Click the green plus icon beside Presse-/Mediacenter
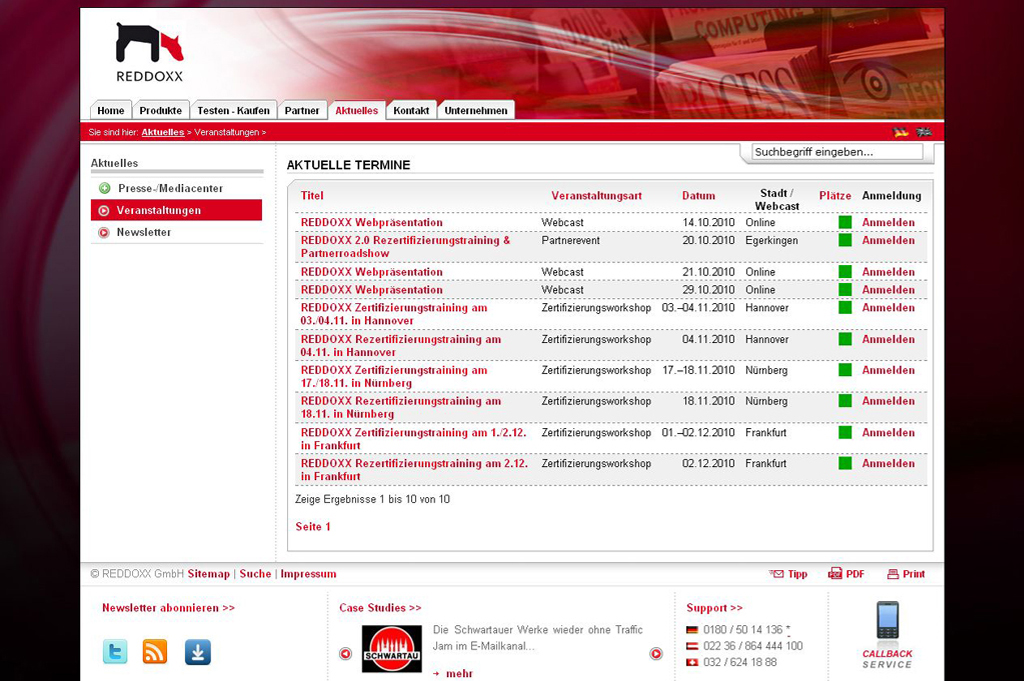The height and width of the screenshot is (681, 1024). coord(104,188)
